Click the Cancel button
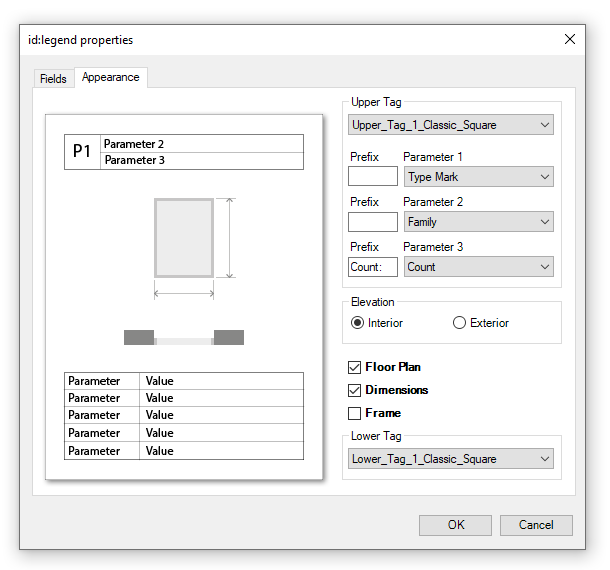 pos(536,525)
